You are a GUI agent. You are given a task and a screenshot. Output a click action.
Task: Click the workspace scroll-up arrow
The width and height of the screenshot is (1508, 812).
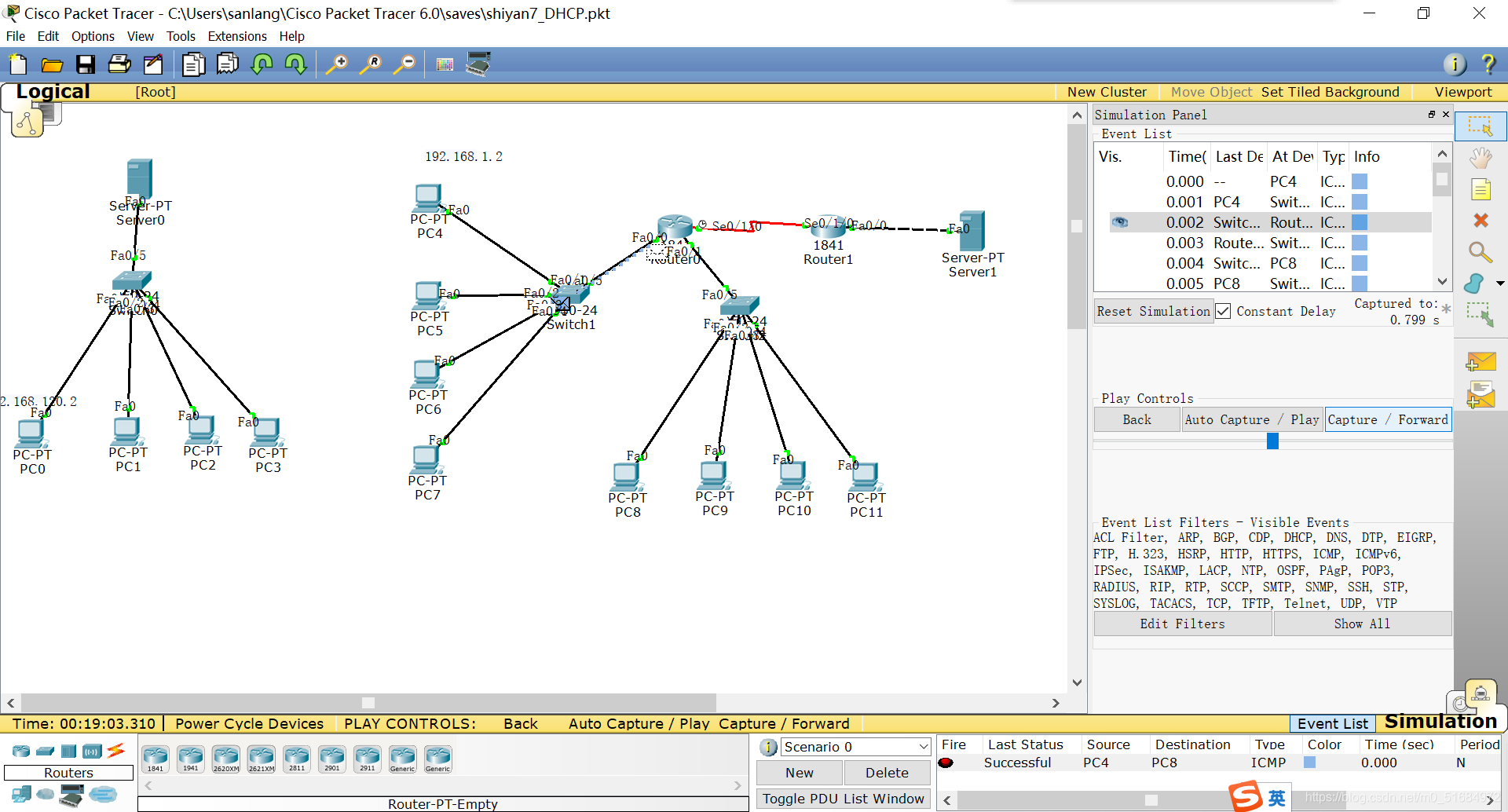pyautogui.click(x=1077, y=115)
